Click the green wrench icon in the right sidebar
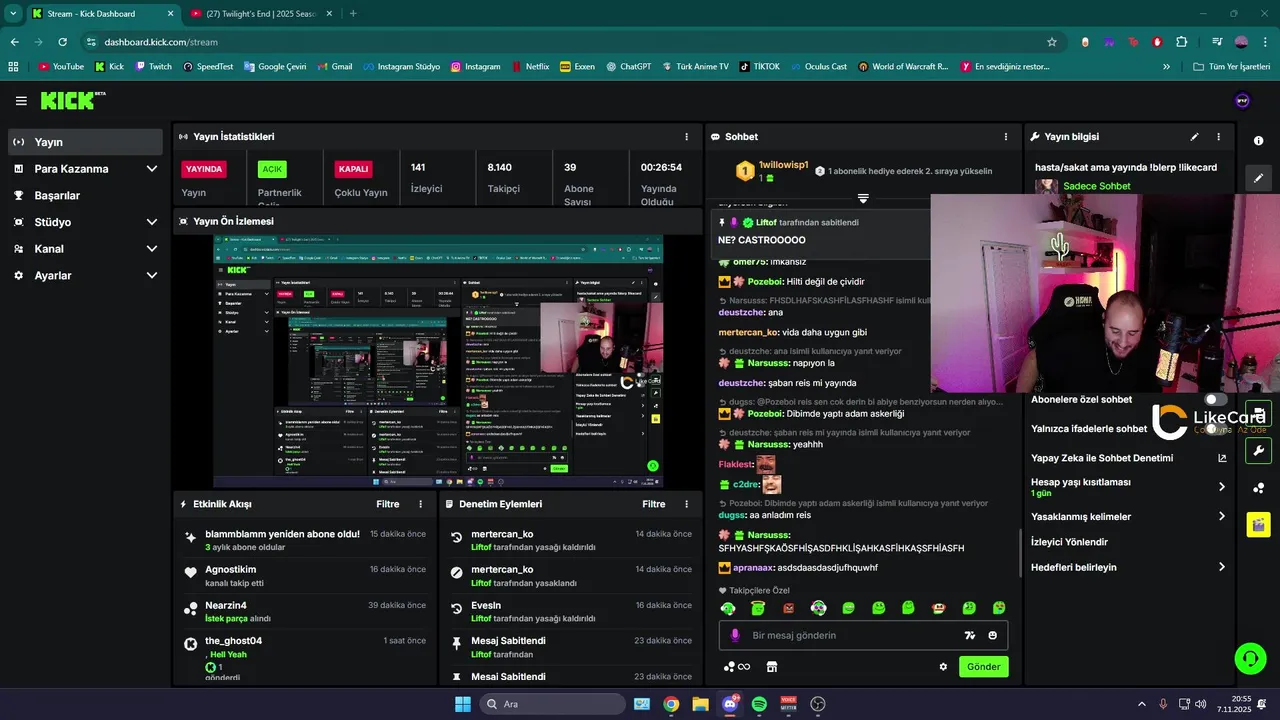This screenshot has height=720, width=1280. 1259,451
